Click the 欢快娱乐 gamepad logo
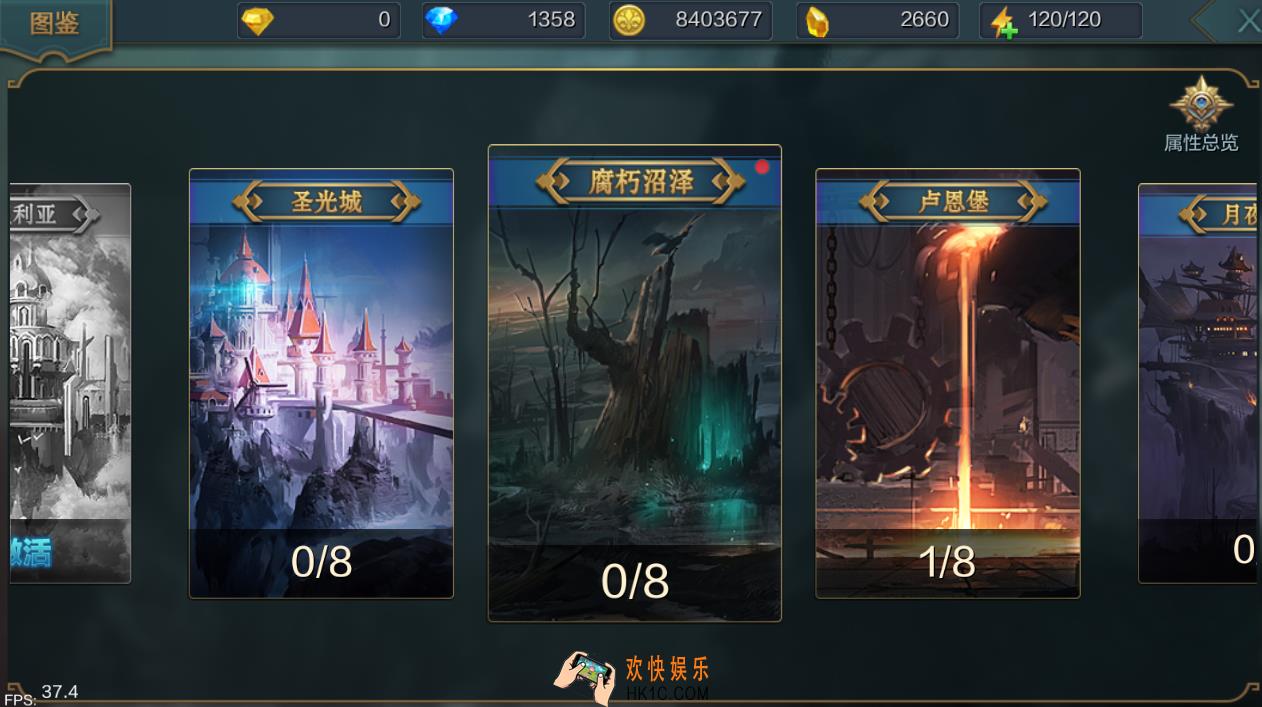Screen dimensions: 1262x707 584,675
